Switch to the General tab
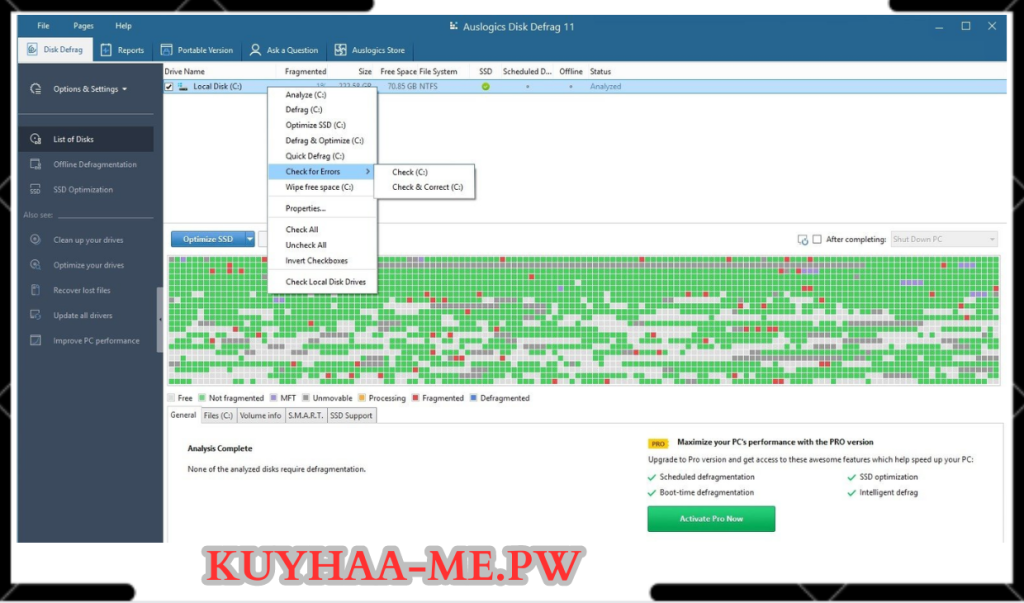Image resolution: width=1024 pixels, height=603 pixels. (x=183, y=415)
